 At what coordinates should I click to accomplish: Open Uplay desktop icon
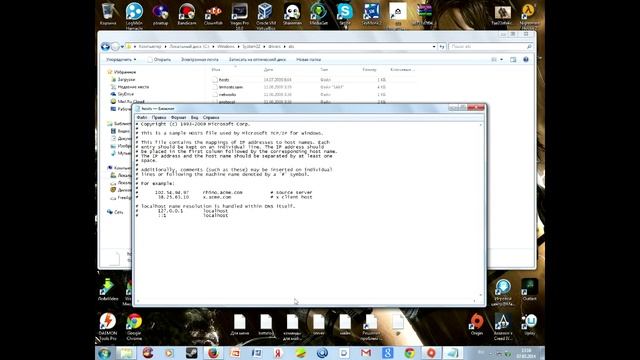click(x=529, y=324)
